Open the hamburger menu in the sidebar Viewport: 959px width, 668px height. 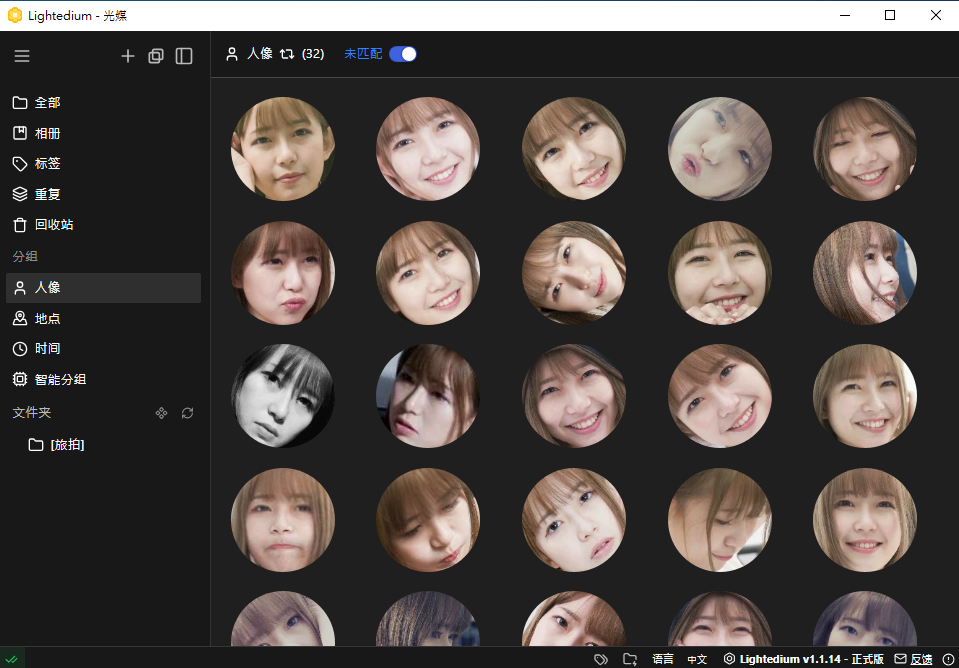click(x=22, y=56)
